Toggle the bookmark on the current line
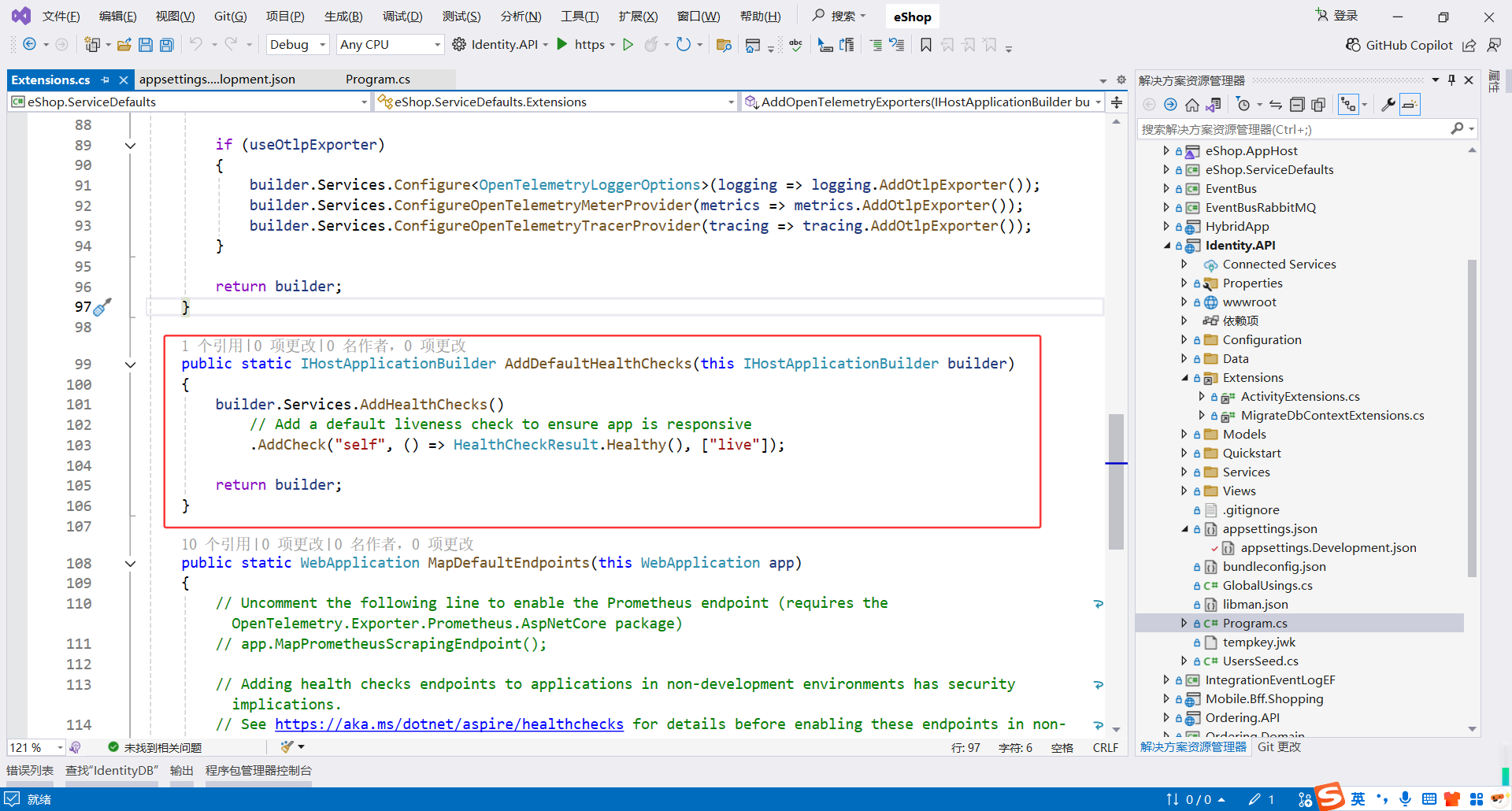1512x811 pixels. 926,45
